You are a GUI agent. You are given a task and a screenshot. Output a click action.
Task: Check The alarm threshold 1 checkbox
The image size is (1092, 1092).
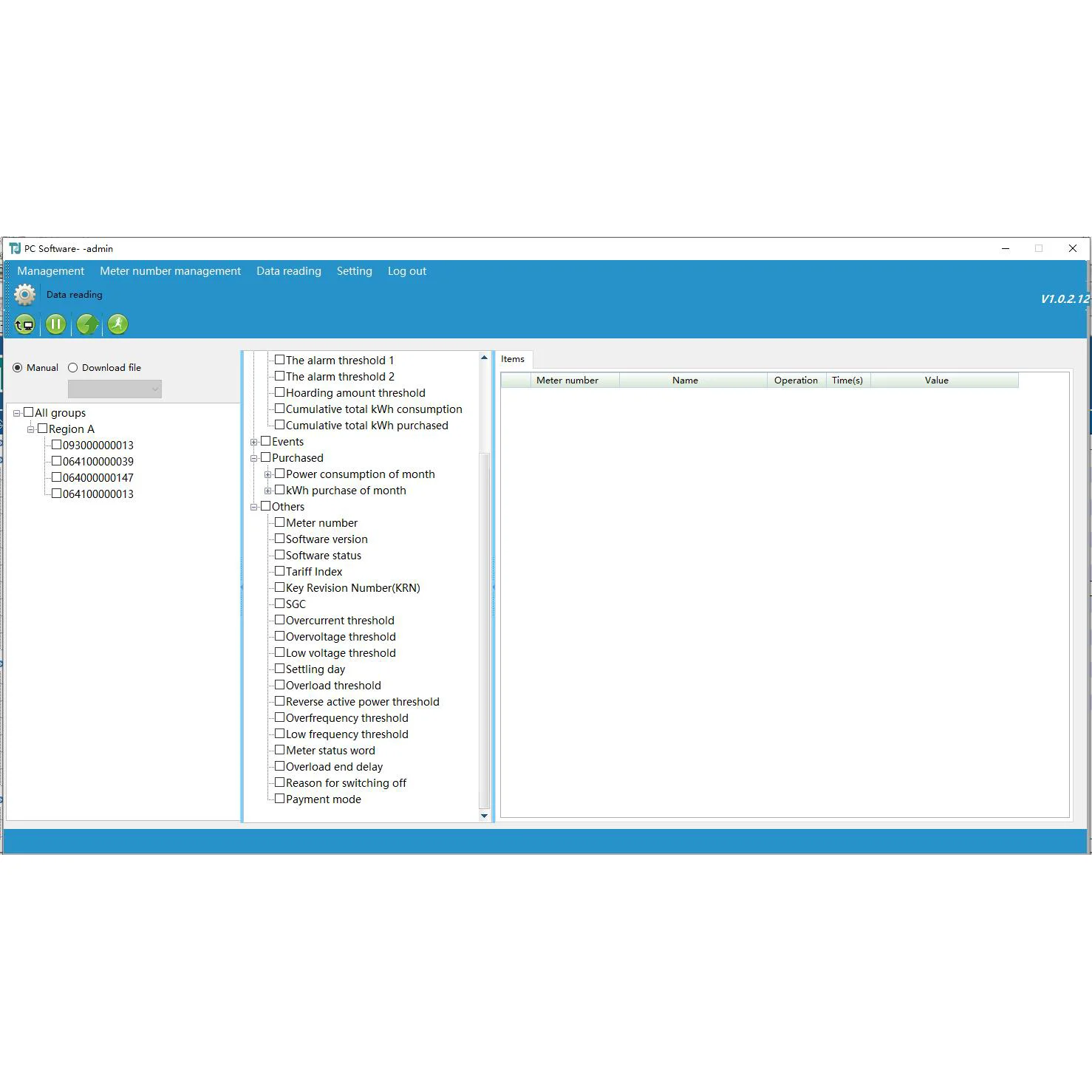[280, 360]
